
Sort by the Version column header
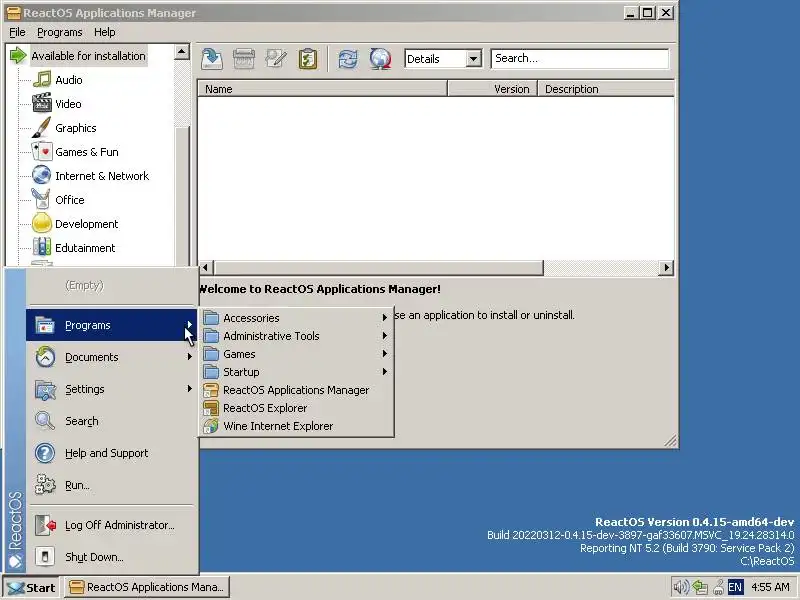click(x=492, y=89)
